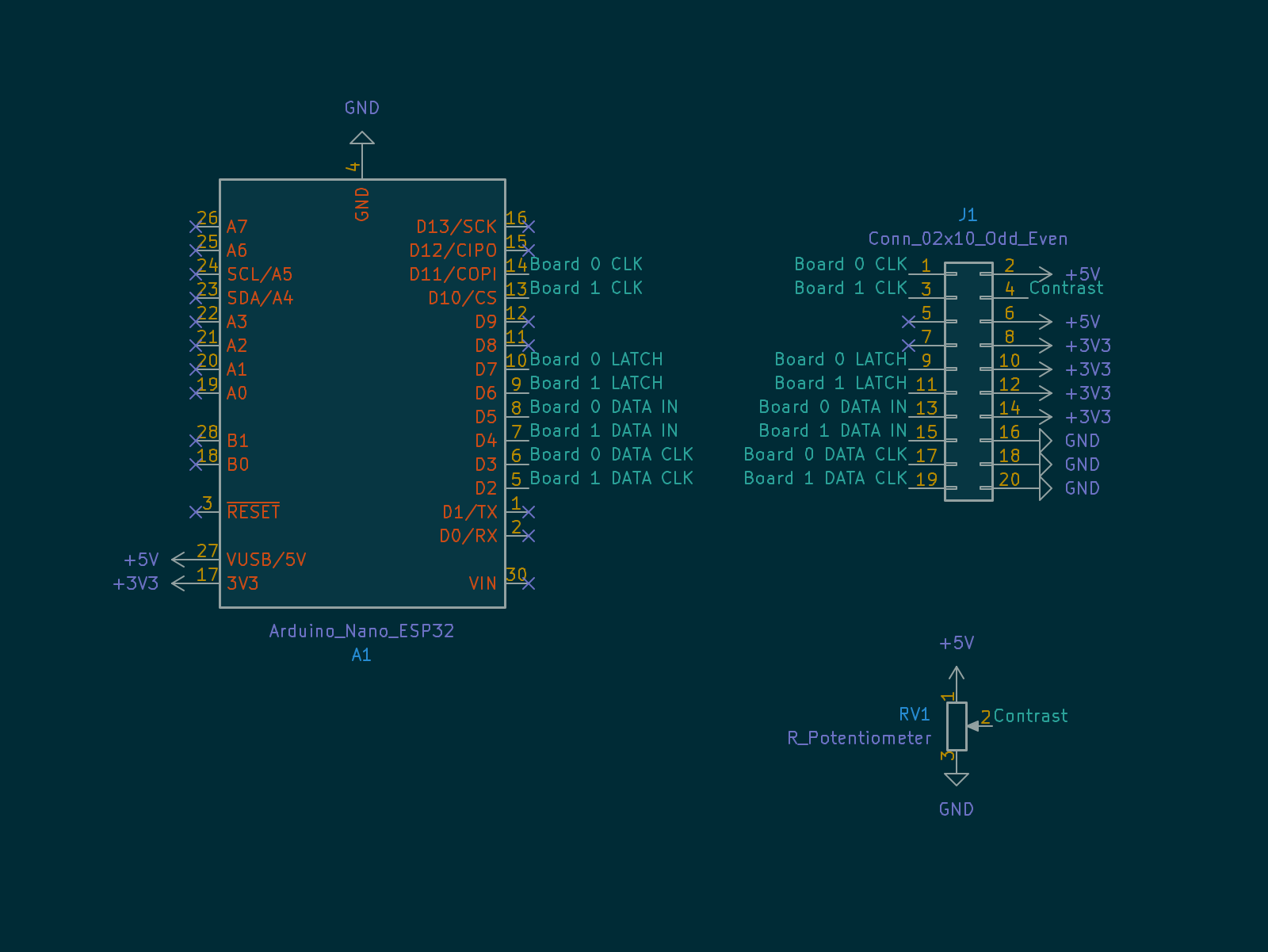Click the GND symbol below the potentiometer
This screenshot has height=952, width=1268.
click(x=957, y=779)
